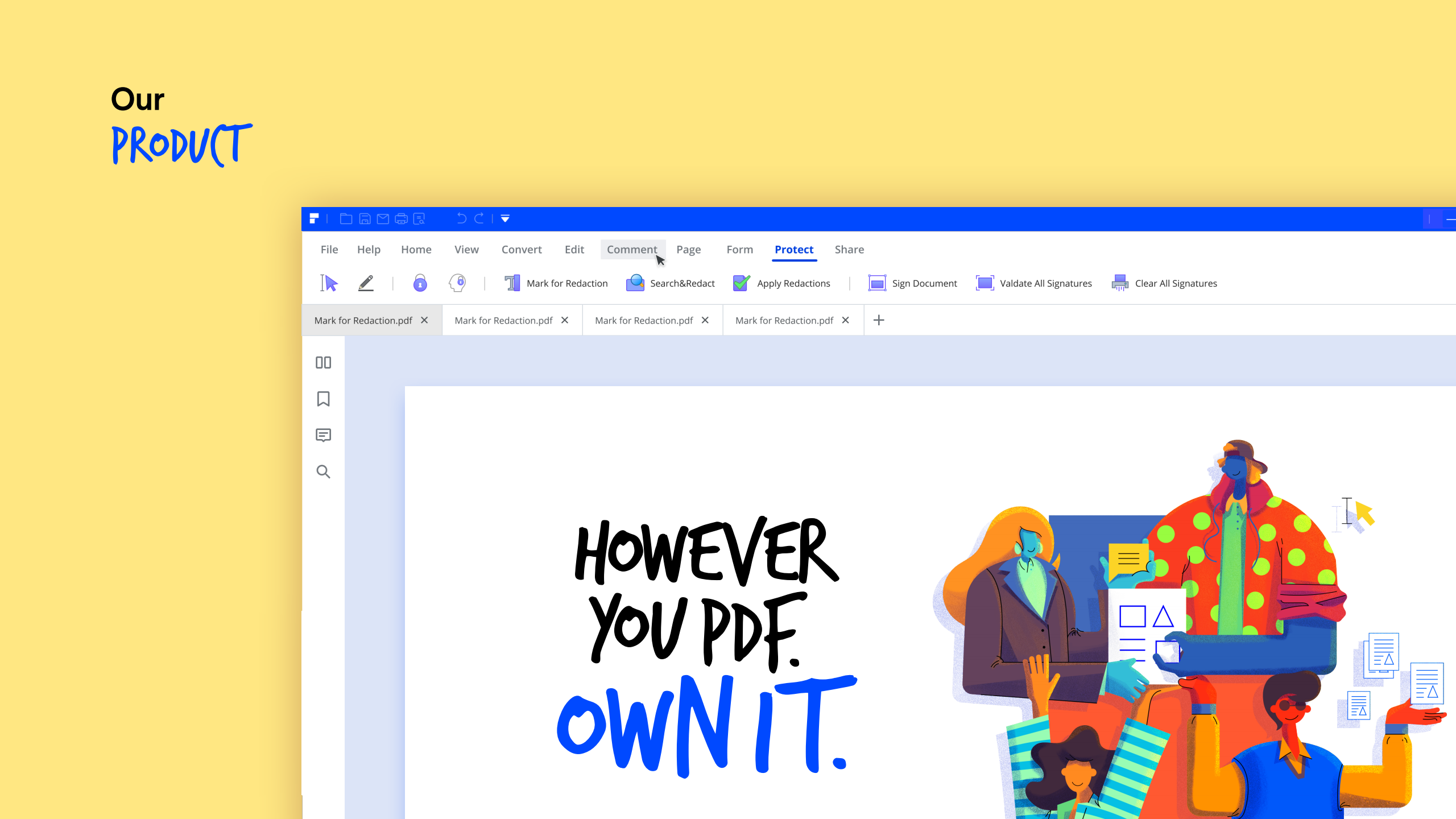Choose the Select cursor tool

click(329, 283)
